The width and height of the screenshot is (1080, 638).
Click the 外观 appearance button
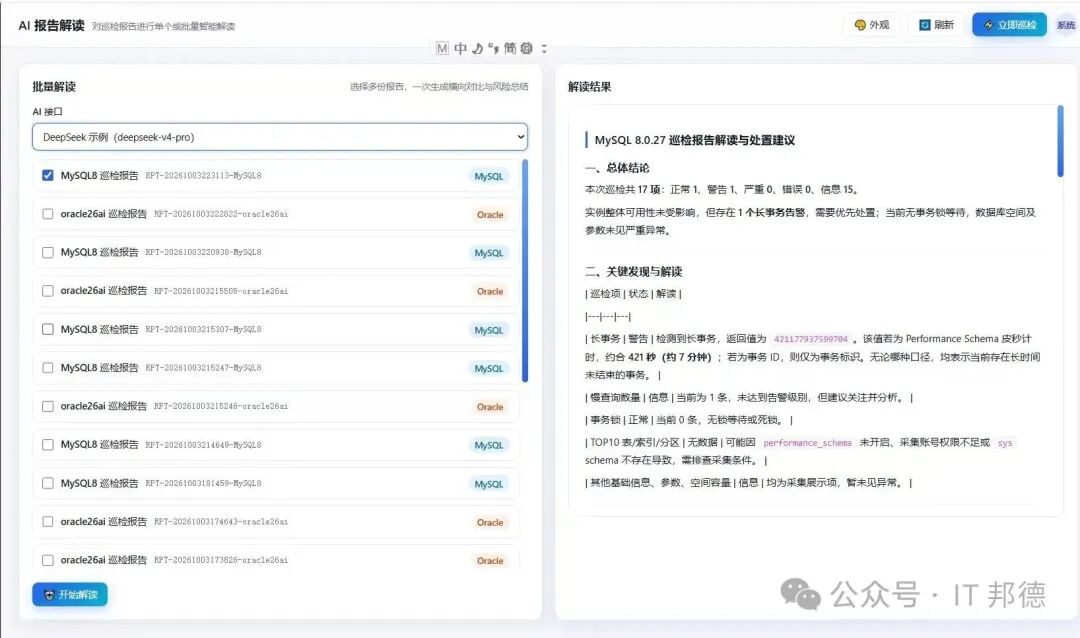pyautogui.click(x=871, y=25)
